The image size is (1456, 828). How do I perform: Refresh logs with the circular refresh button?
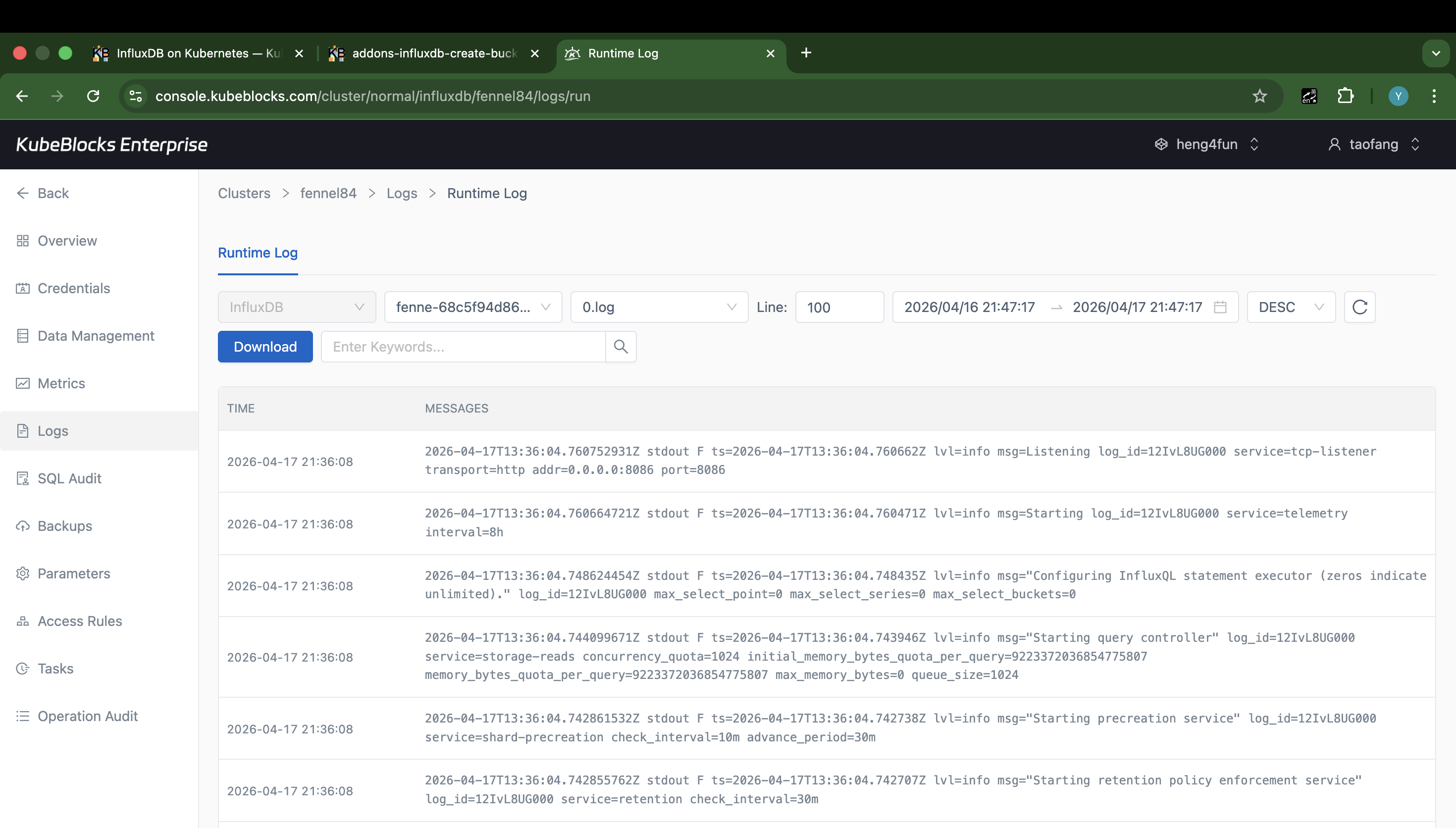click(x=1359, y=307)
